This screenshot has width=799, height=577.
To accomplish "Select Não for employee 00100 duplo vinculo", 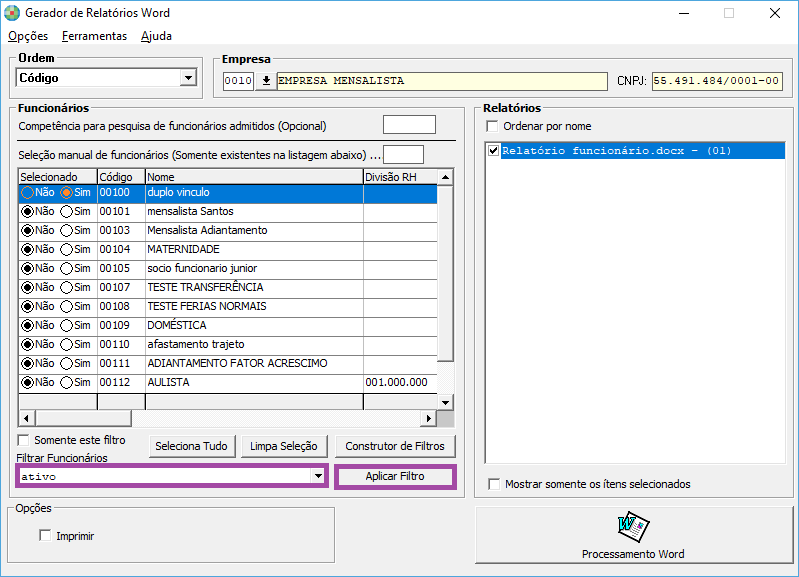I will tap(28, 193).
